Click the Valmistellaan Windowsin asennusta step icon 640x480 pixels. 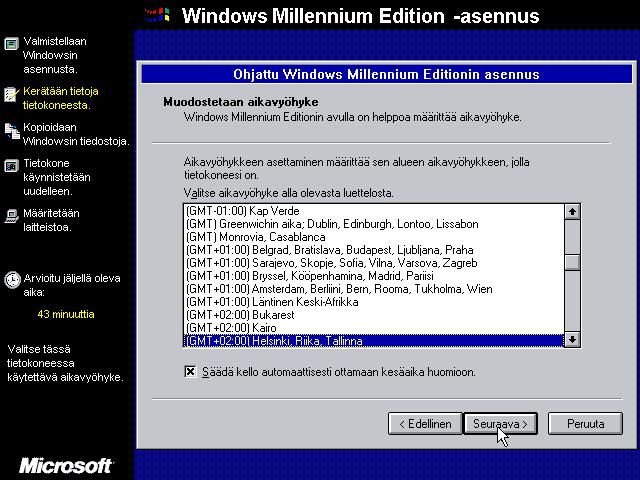11,43
